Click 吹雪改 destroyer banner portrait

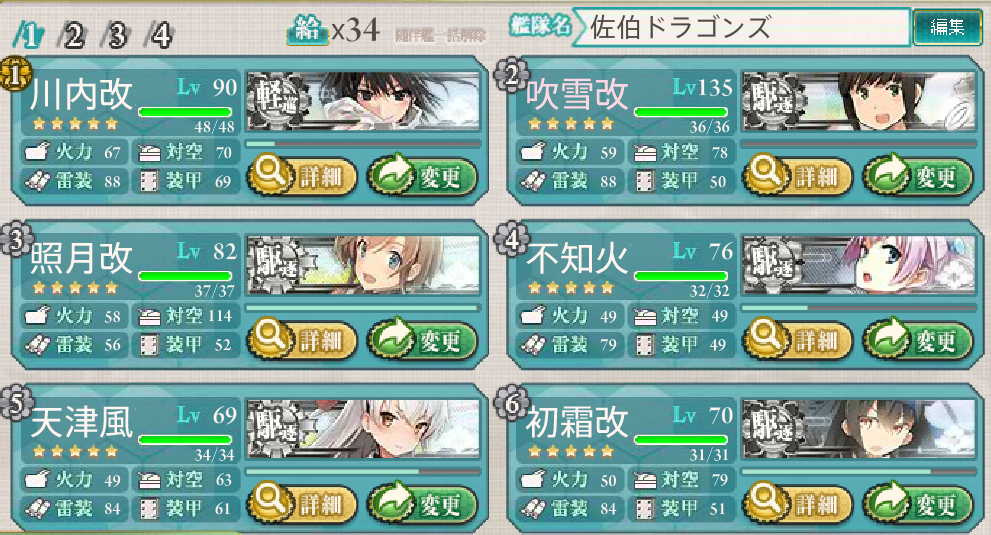pos(859,101)
